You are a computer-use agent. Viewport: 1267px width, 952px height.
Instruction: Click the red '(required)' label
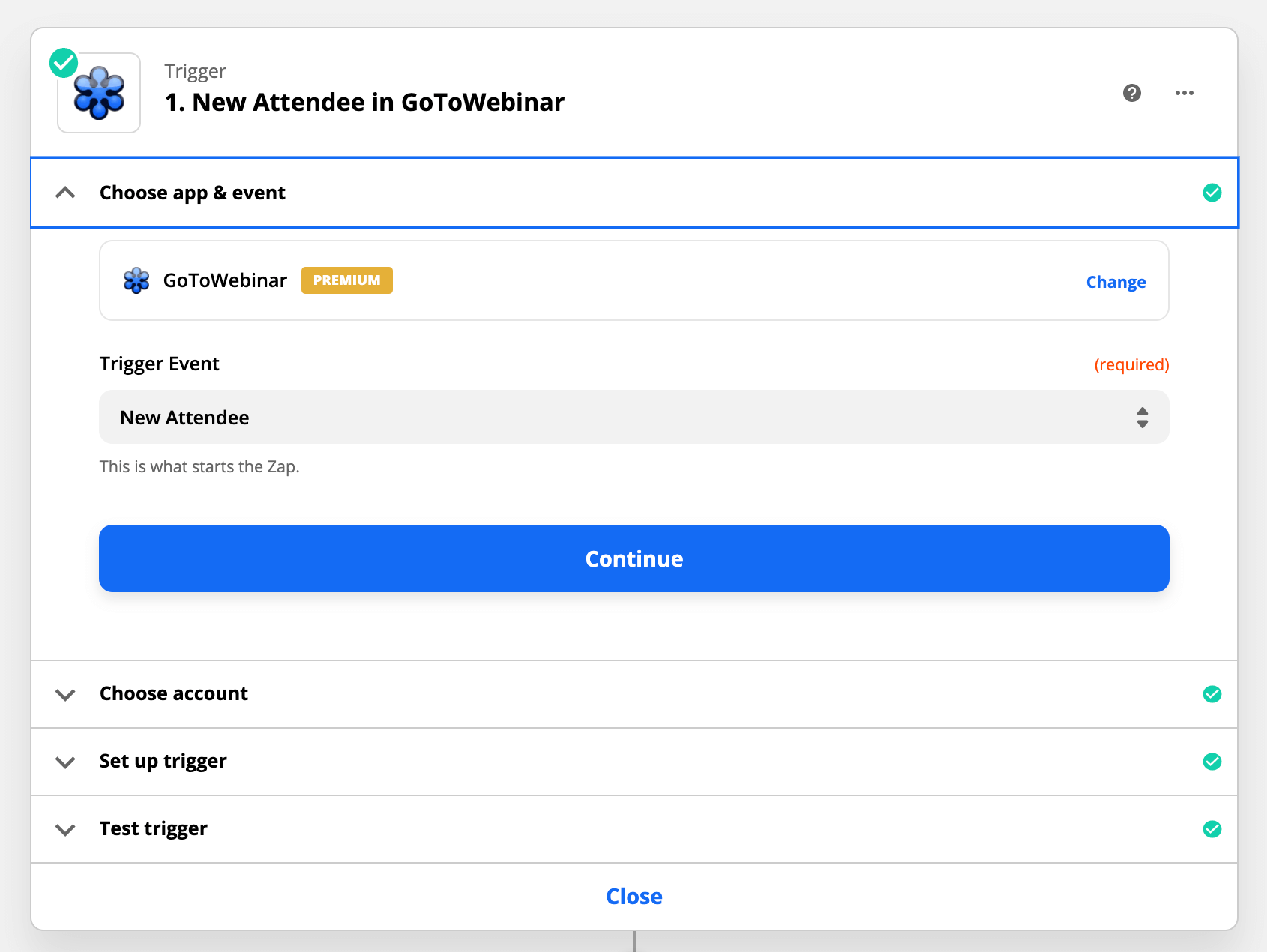coord(1131,364)
